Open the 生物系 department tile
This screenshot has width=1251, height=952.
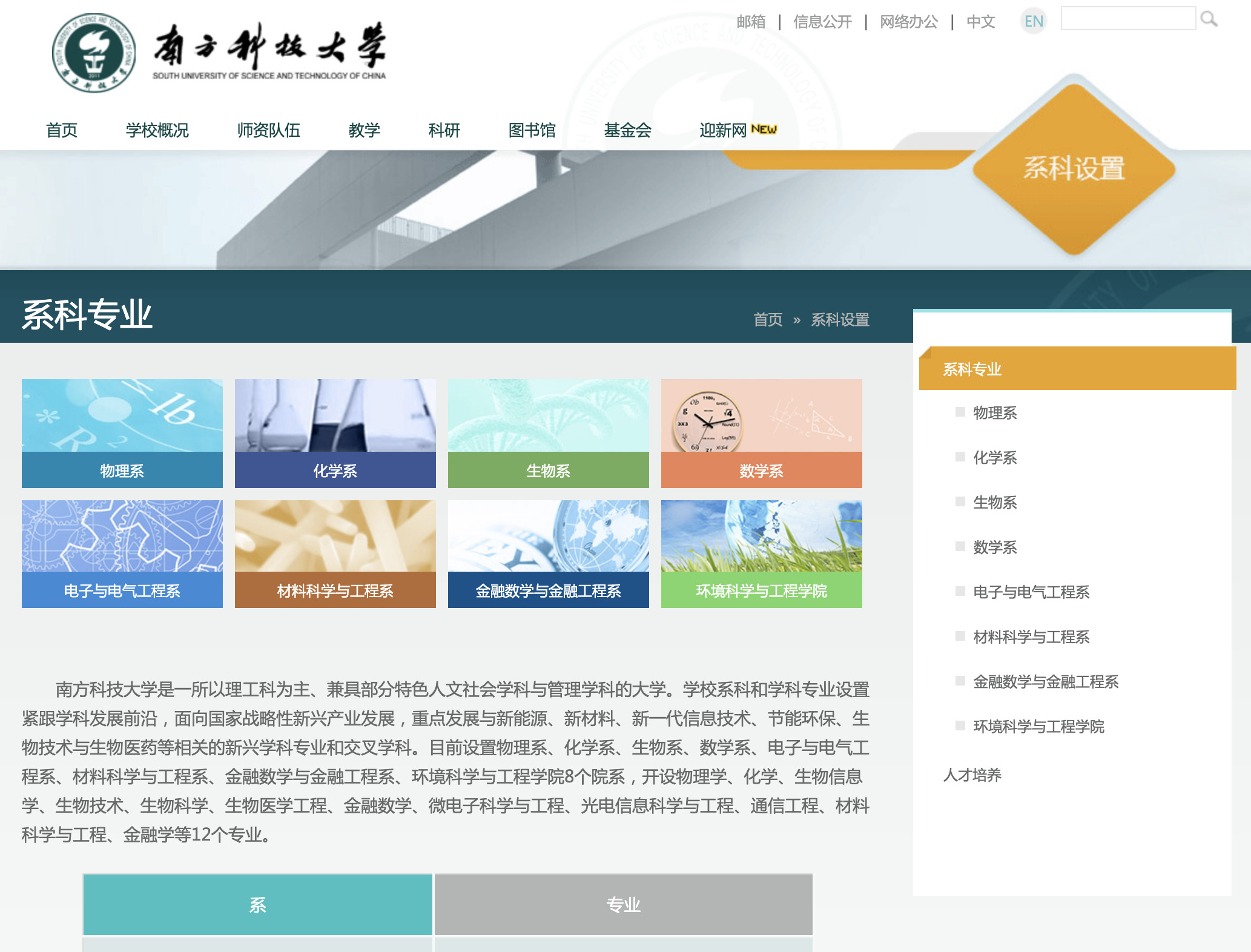[548, 433]
